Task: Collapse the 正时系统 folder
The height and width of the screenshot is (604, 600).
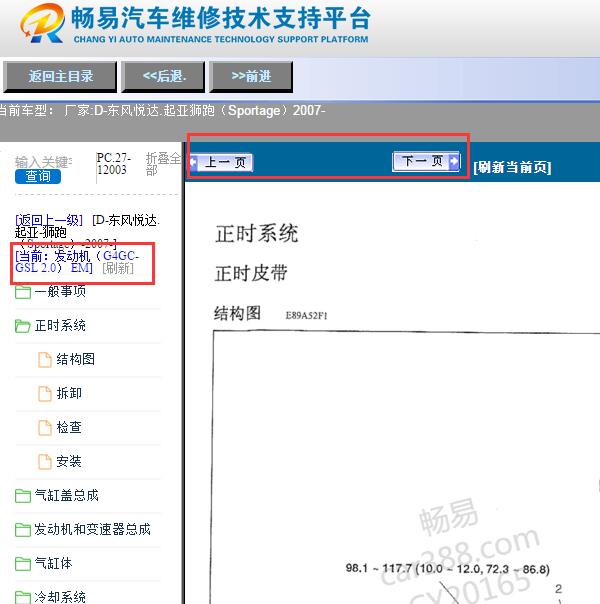Action: coord(60,325)
